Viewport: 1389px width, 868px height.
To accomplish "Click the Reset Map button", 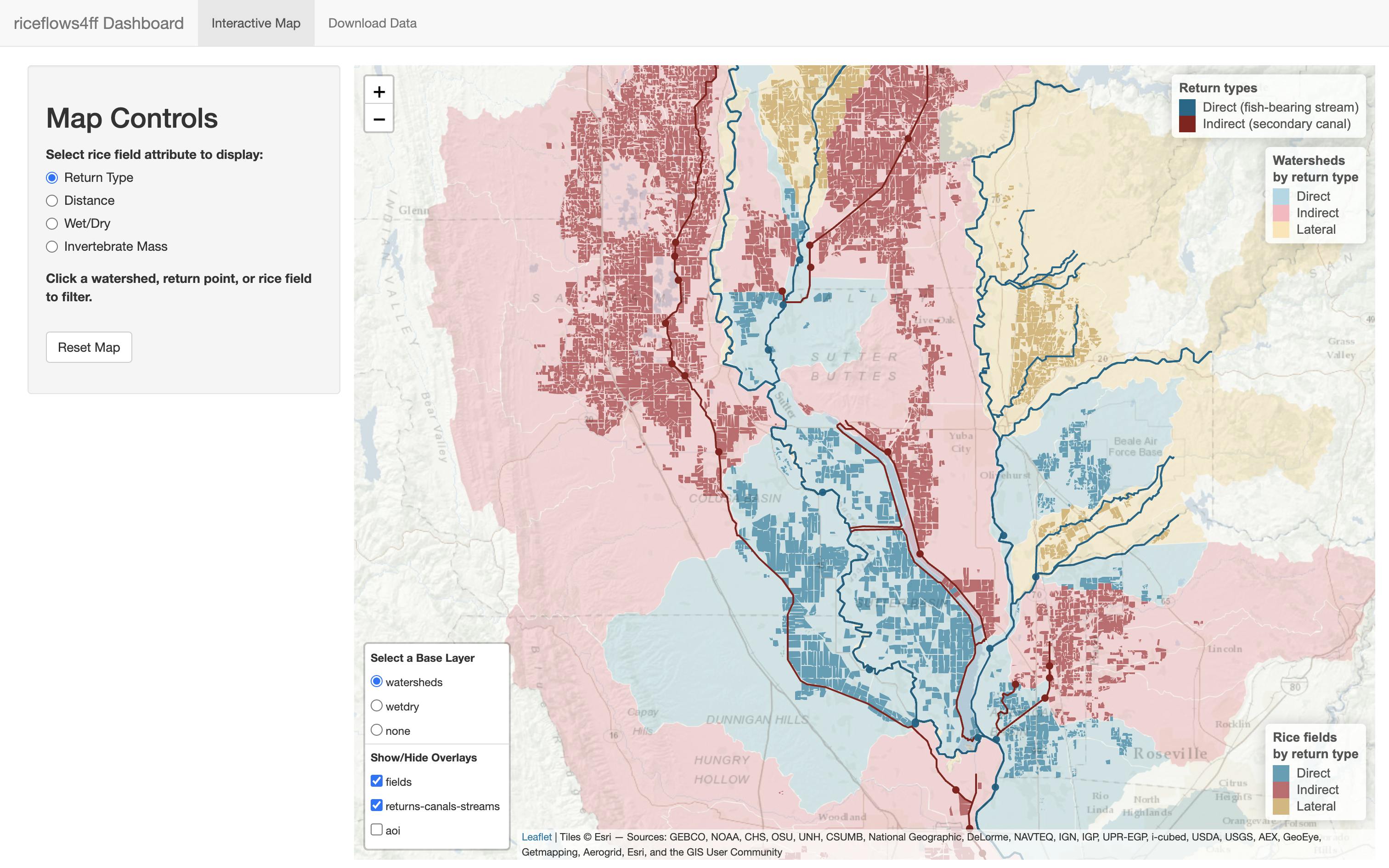I will pyautogui.click(x=88, y=347).
